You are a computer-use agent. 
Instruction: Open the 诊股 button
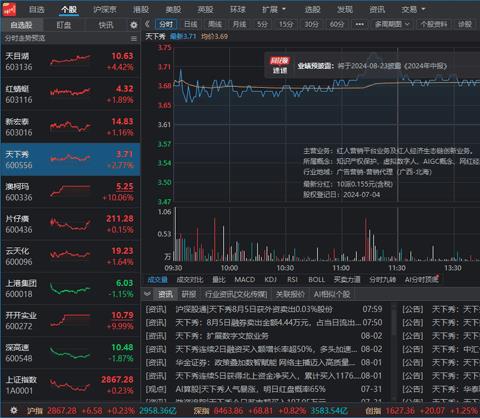click(x=465, y=25)
